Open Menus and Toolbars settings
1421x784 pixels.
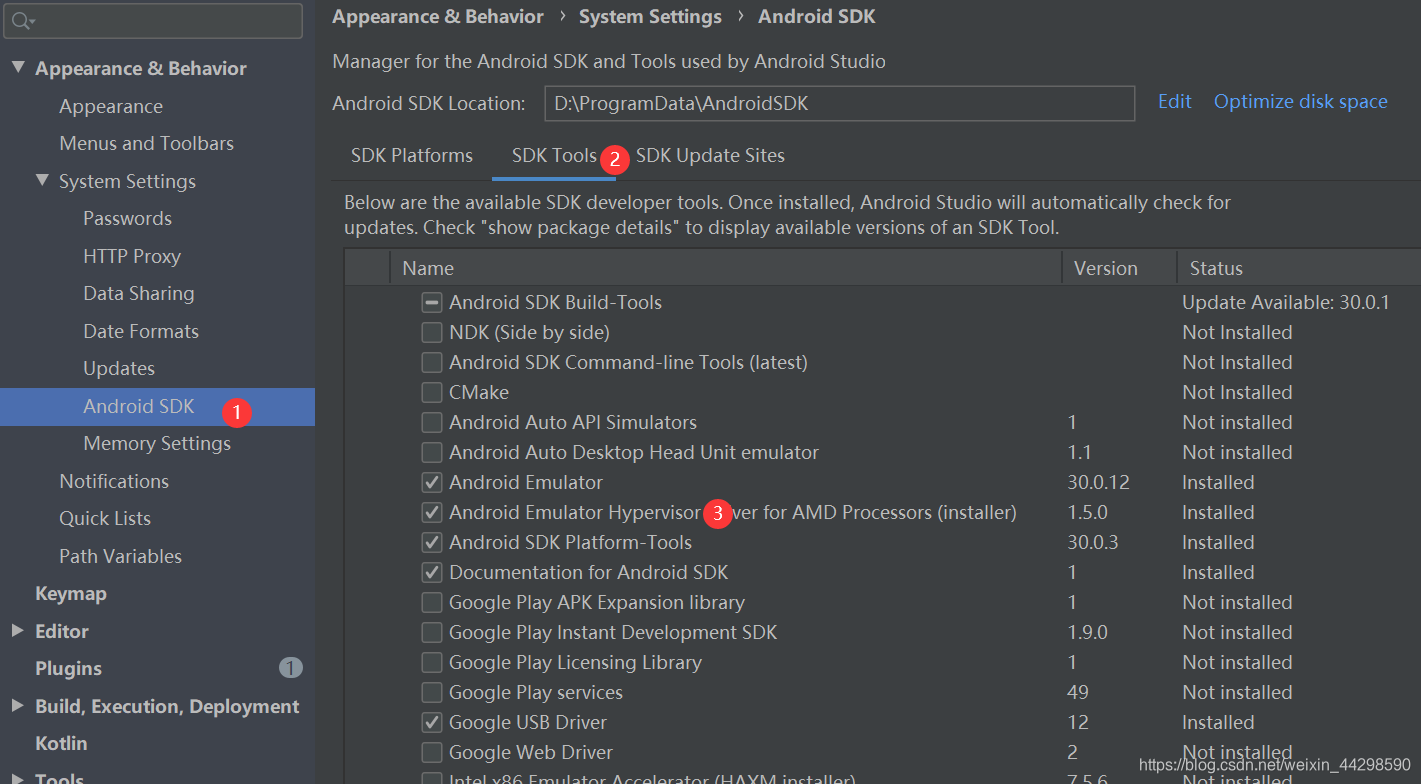click(146, 143)
